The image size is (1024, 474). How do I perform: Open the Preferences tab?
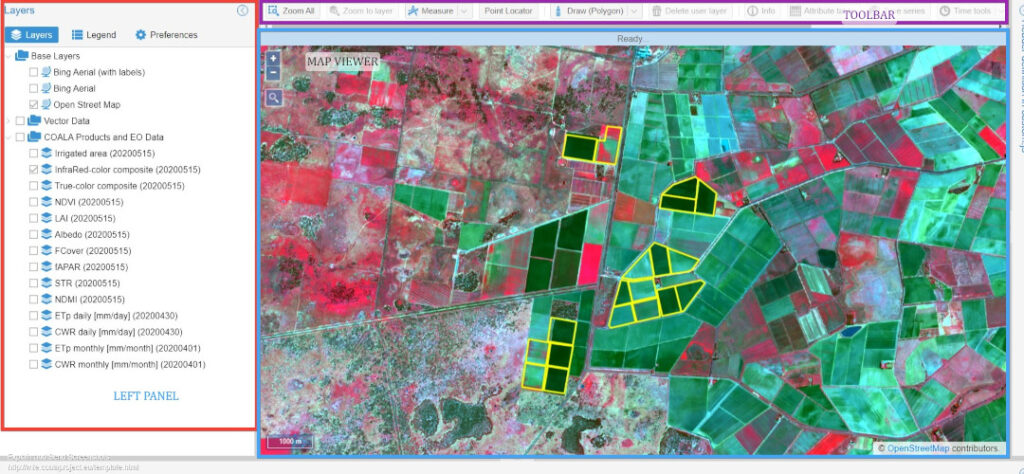click(x=166, y=35)
